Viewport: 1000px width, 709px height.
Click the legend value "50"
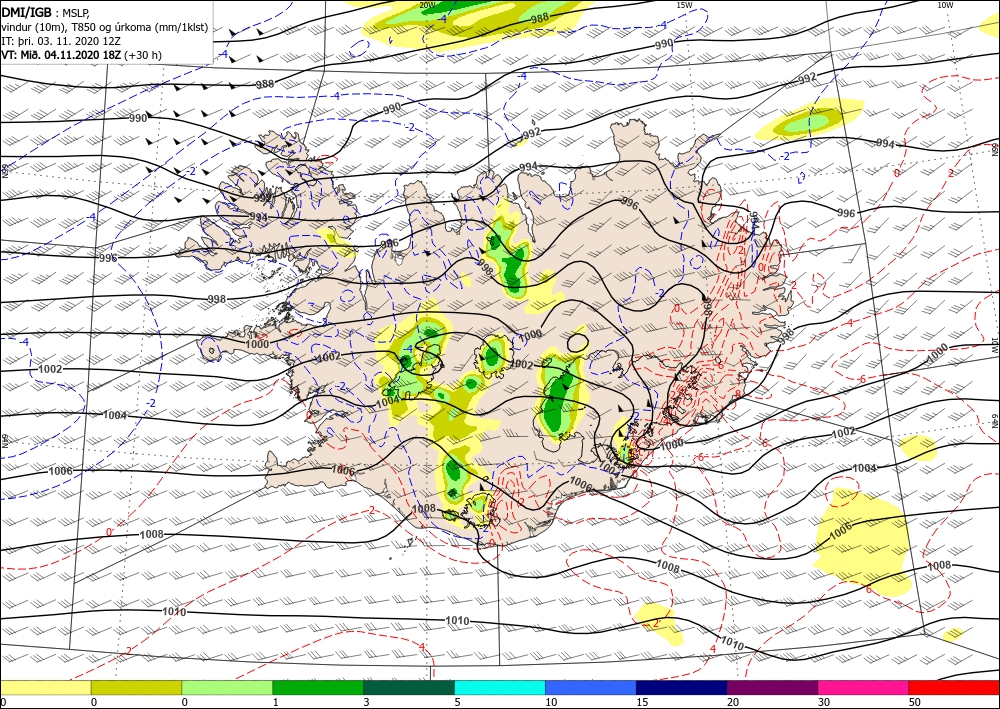[915, 703]
